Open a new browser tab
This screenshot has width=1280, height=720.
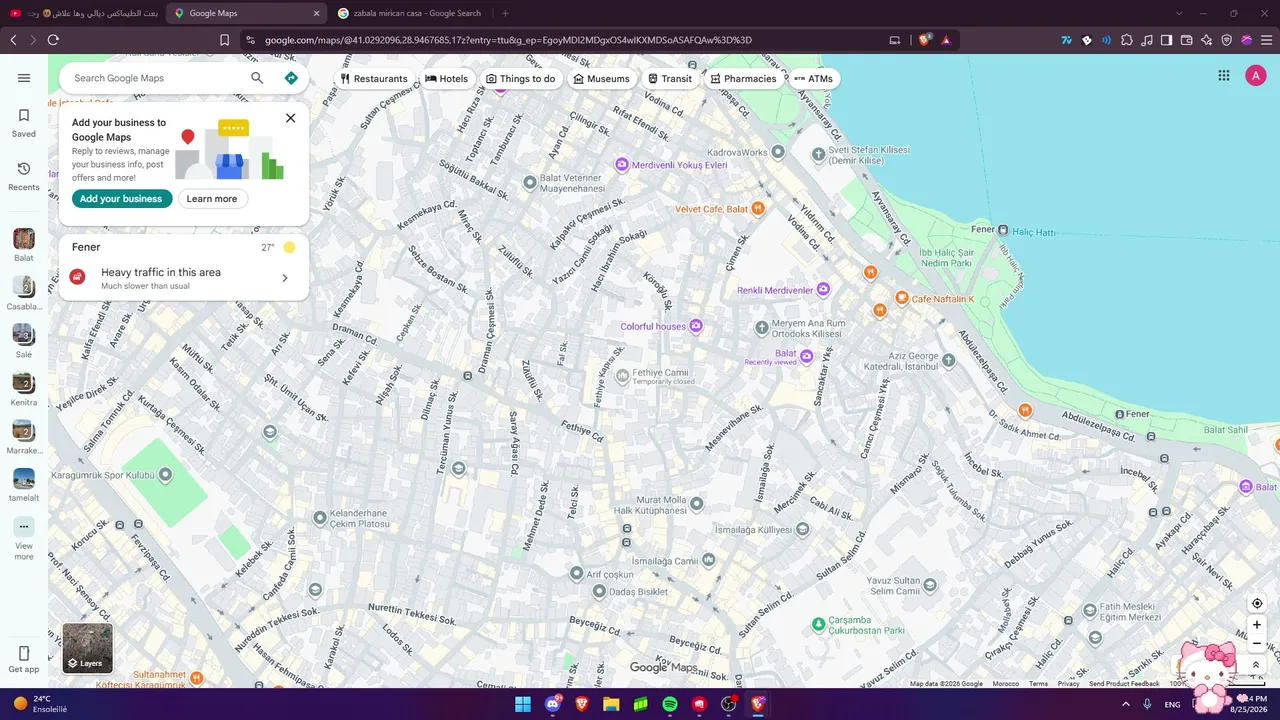505,13
